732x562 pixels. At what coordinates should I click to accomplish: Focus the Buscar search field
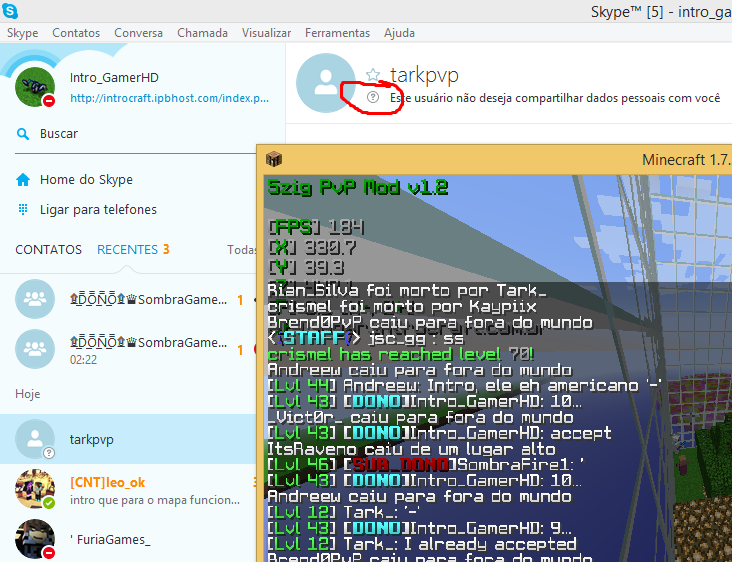(135, 134)
